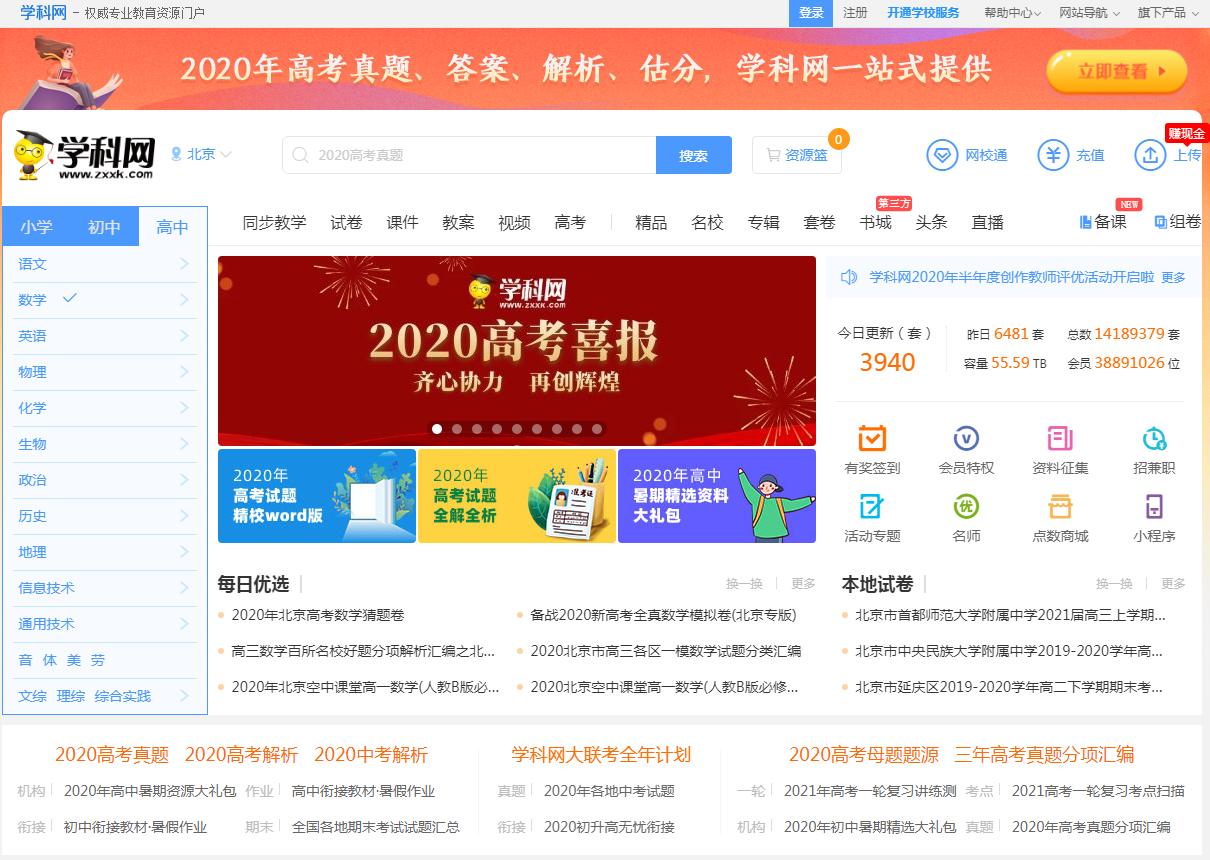Open the 点数商城 points mall
The height and width of the screenshot is (860, 1210).
[1059, 516]
